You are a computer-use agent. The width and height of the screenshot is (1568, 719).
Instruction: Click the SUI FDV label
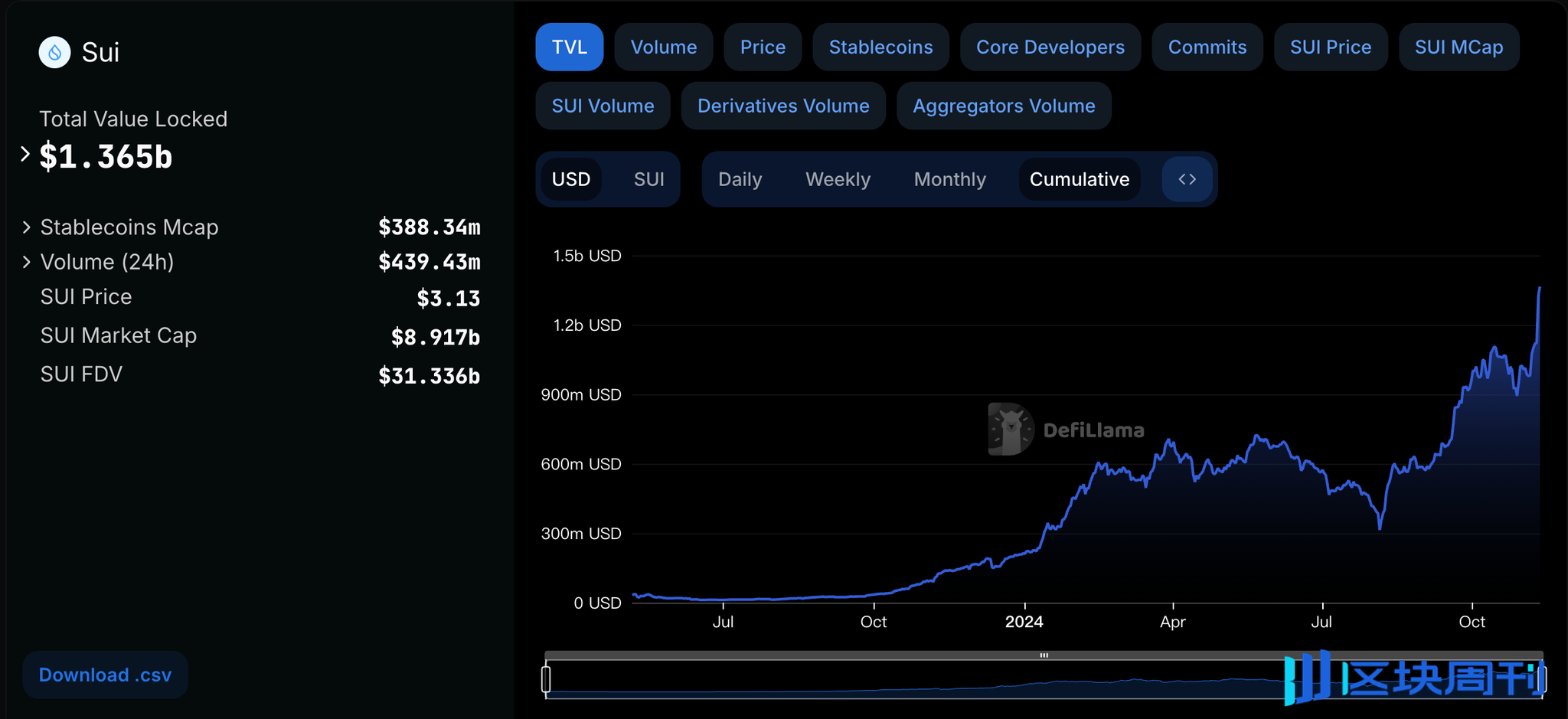tap(81, 374)
